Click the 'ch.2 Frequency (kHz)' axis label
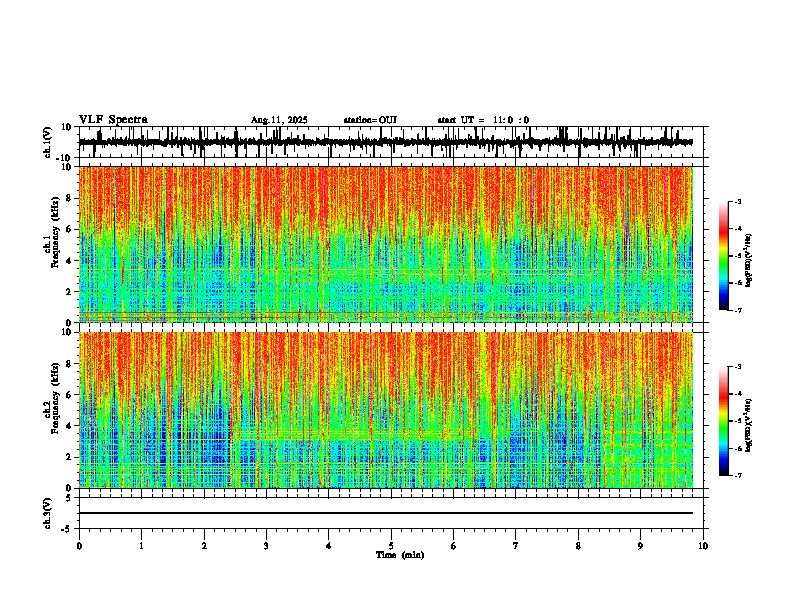 51,398
